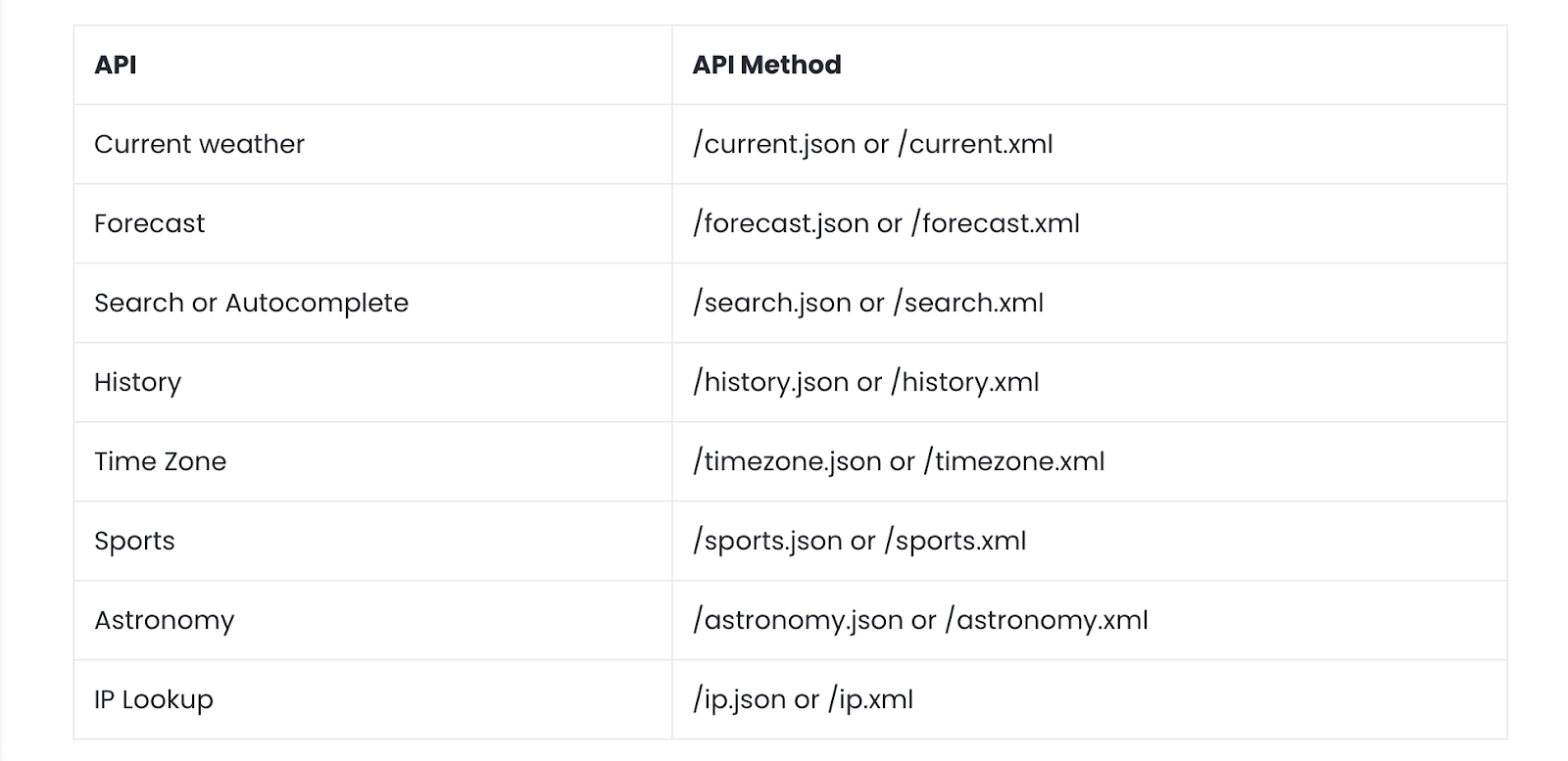Click the API Method column header
The image size is (1568, 761).
[x=766, y=65]
